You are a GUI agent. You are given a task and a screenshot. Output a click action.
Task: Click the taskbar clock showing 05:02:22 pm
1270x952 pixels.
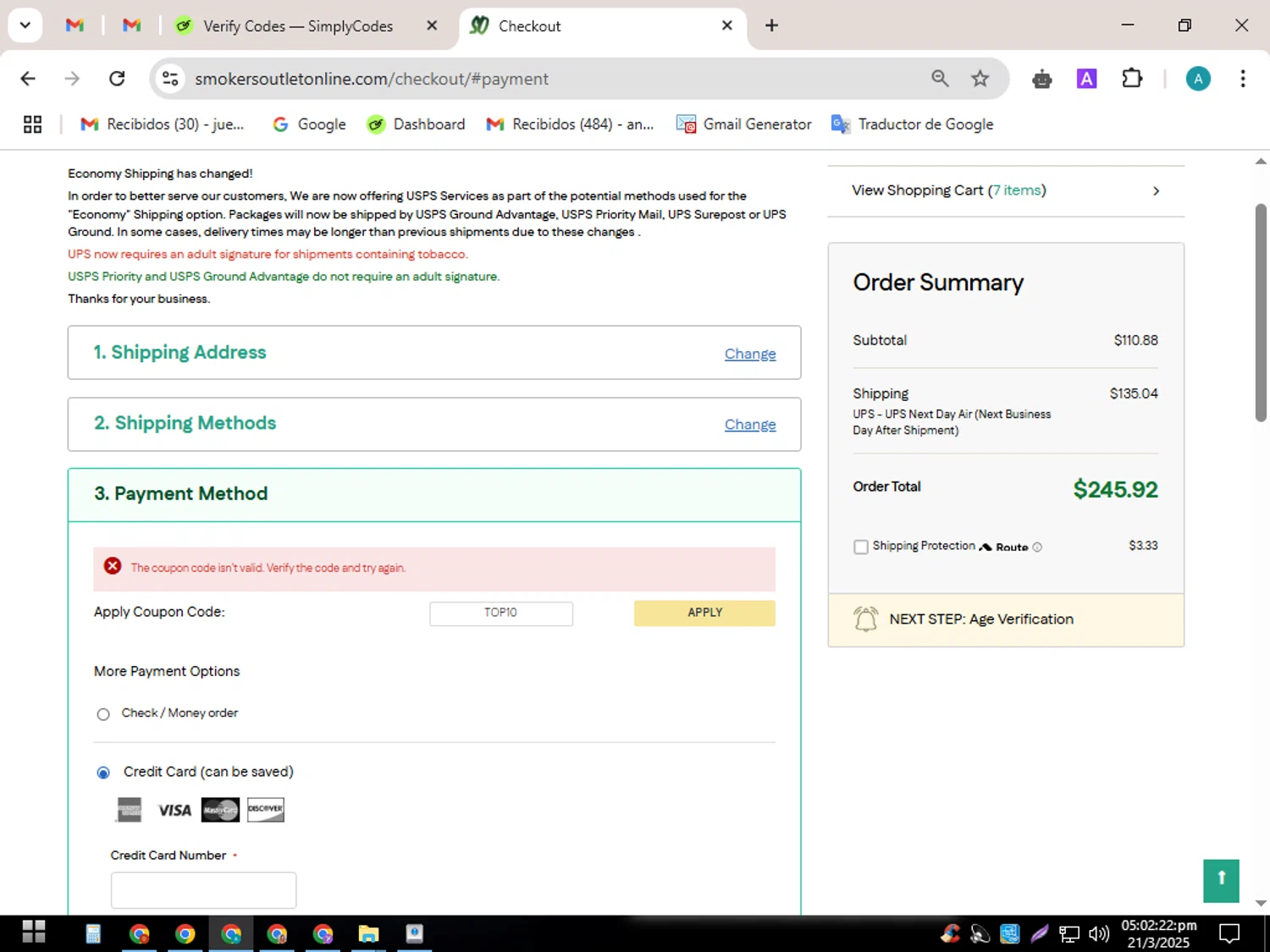coord(1158,933)
